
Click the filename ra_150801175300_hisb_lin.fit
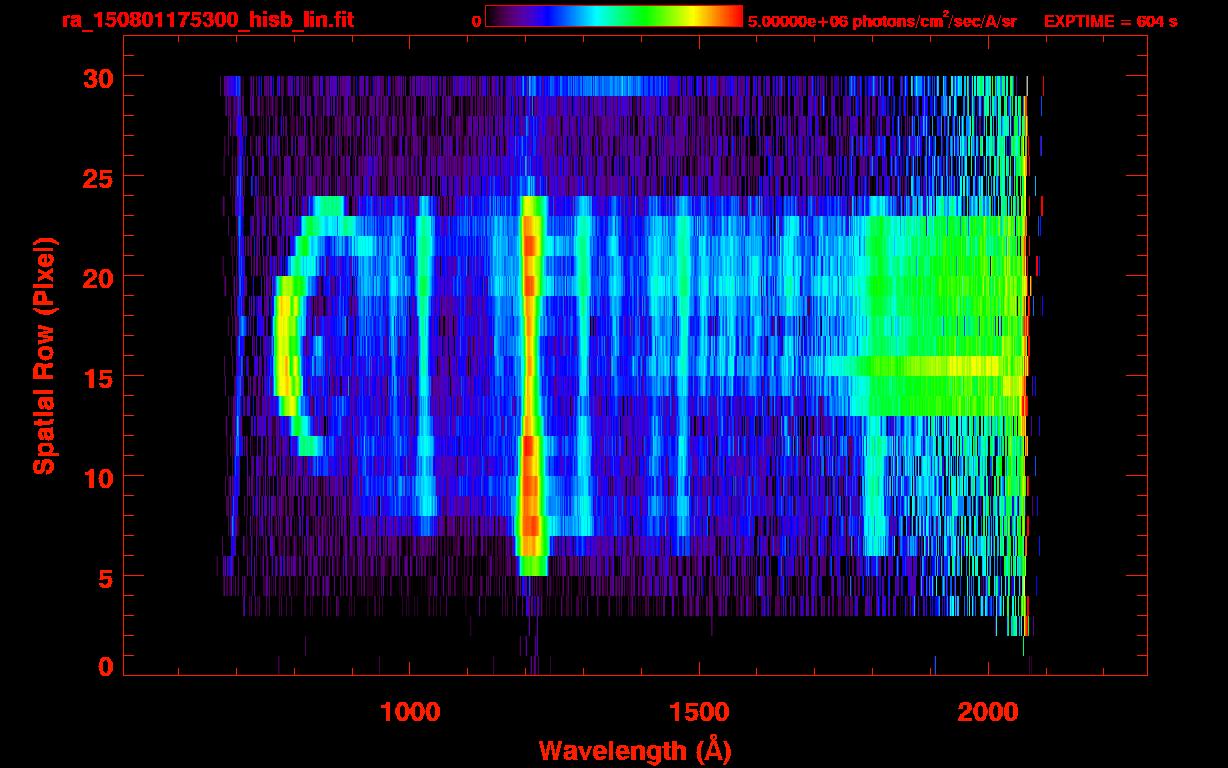click(x=207, y=20)
